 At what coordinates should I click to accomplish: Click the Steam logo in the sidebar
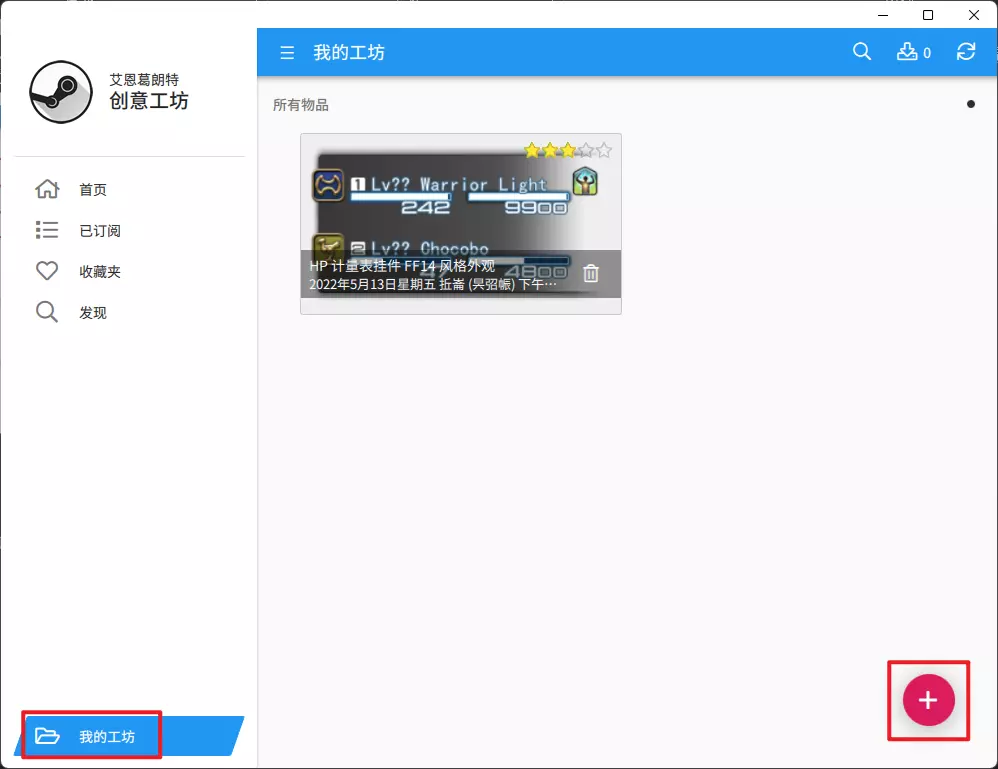[x=60, y=92]
